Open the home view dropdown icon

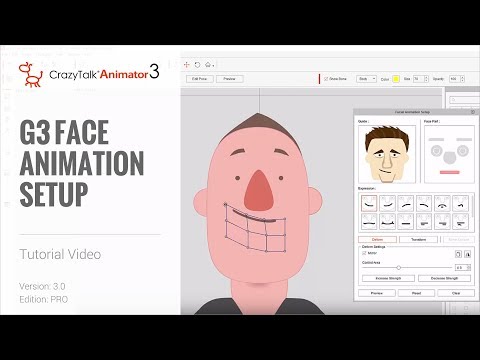[x=209, y=65]
